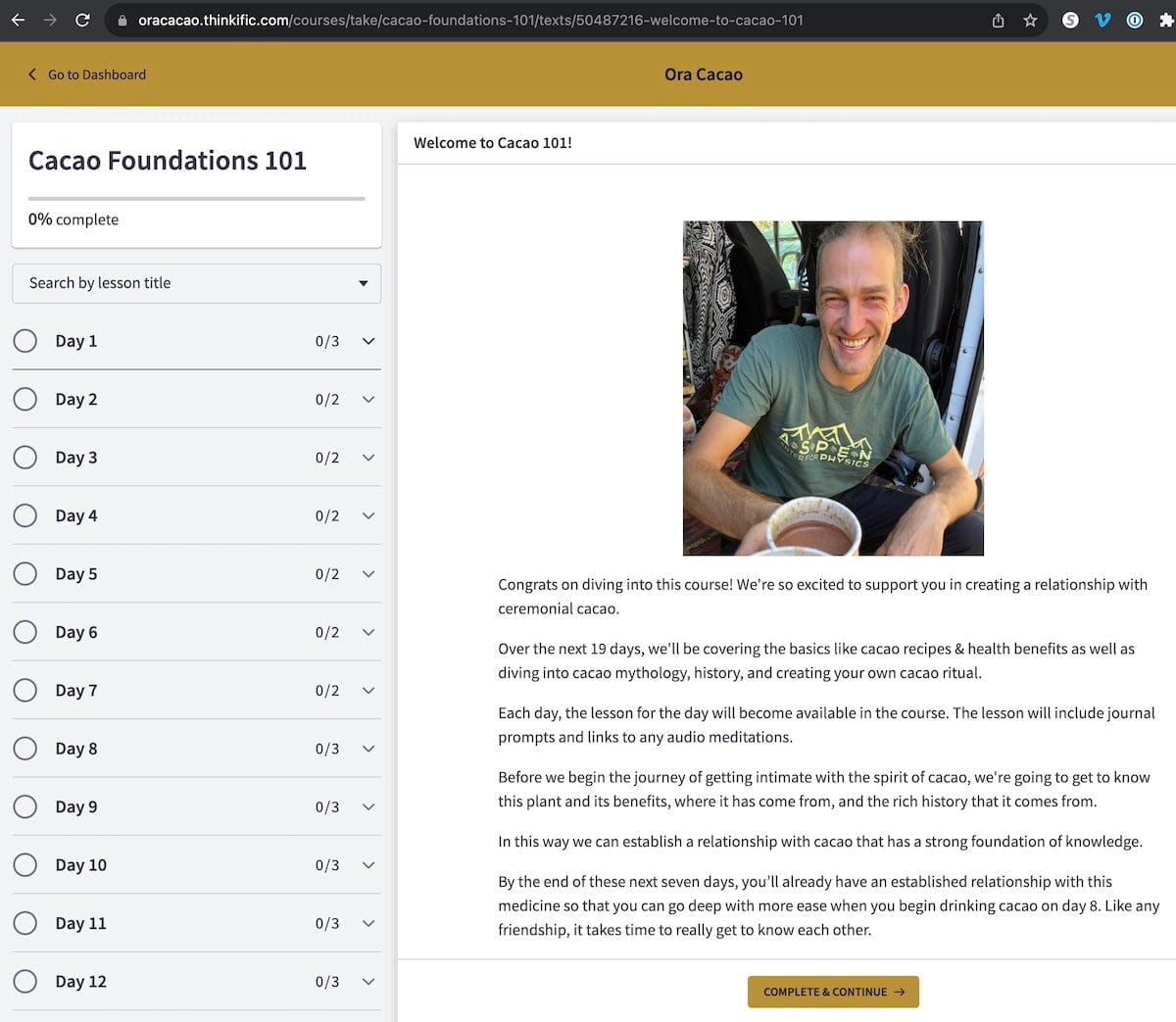Click the course progress bar
This screenshot has height=1022, width=1176.
pos(196,198)
